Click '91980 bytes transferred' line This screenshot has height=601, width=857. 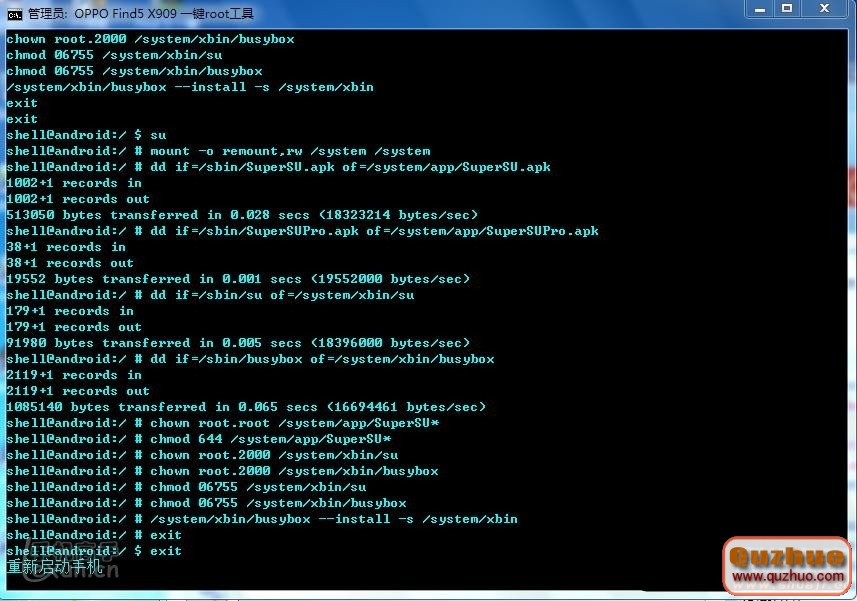(x=238, y=343)
